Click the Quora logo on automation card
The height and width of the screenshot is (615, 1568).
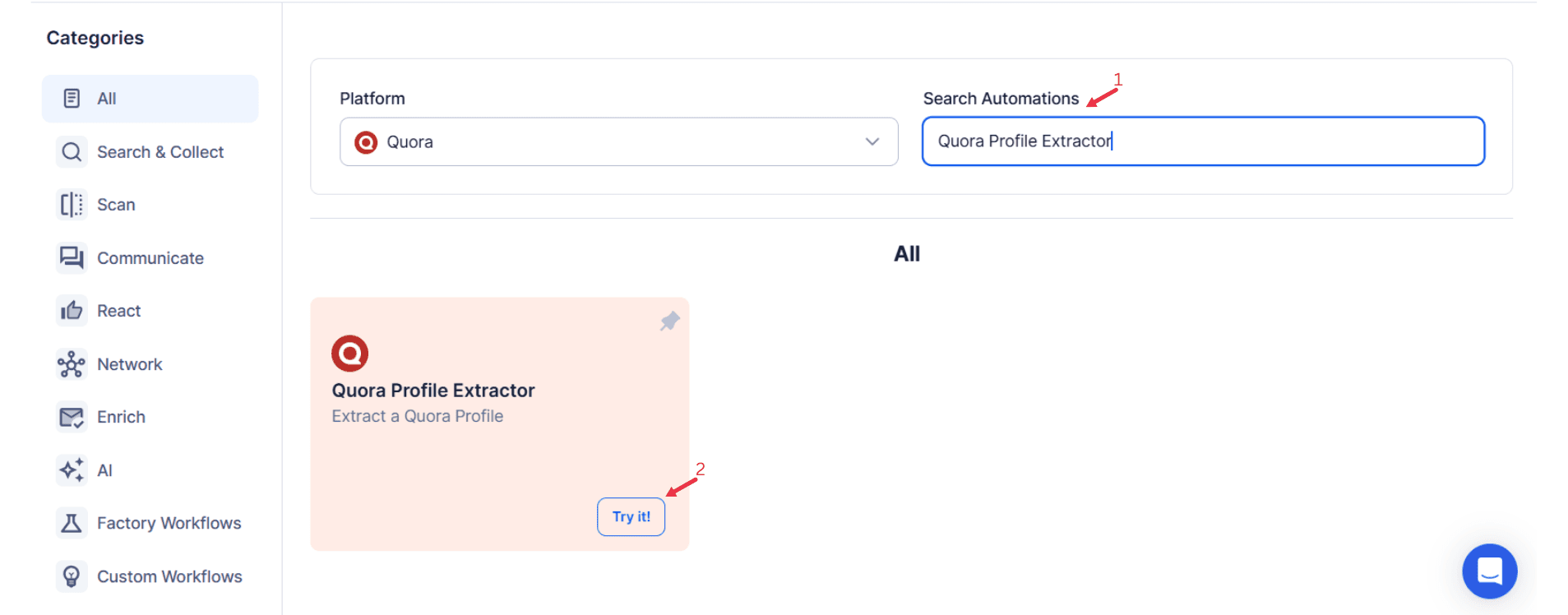tap(350, 354)
